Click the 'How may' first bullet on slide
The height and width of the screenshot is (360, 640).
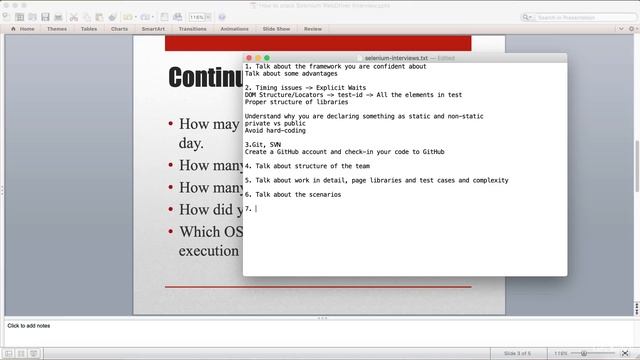point(209,124)
